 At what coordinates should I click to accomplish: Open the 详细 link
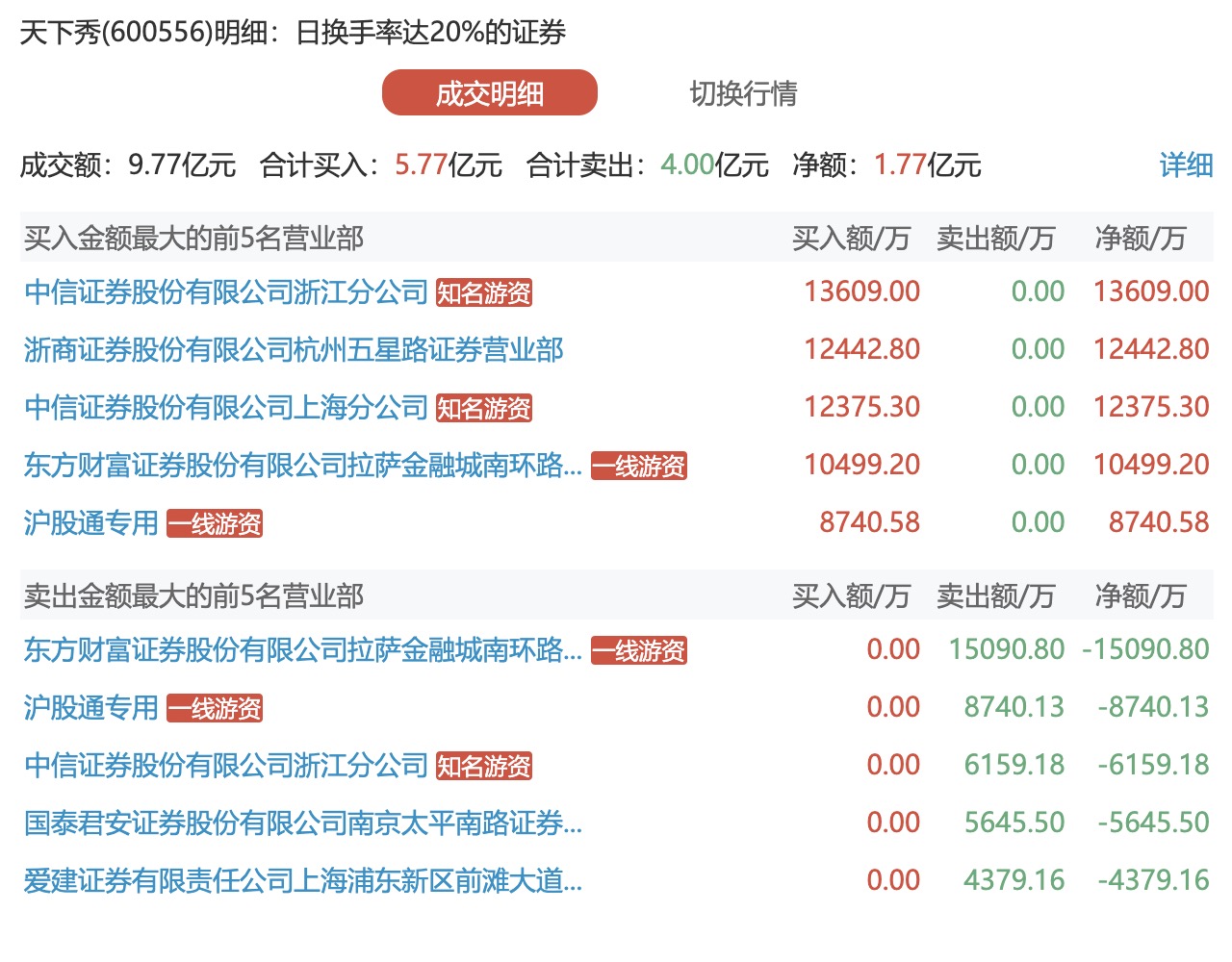coord(1186,165)
